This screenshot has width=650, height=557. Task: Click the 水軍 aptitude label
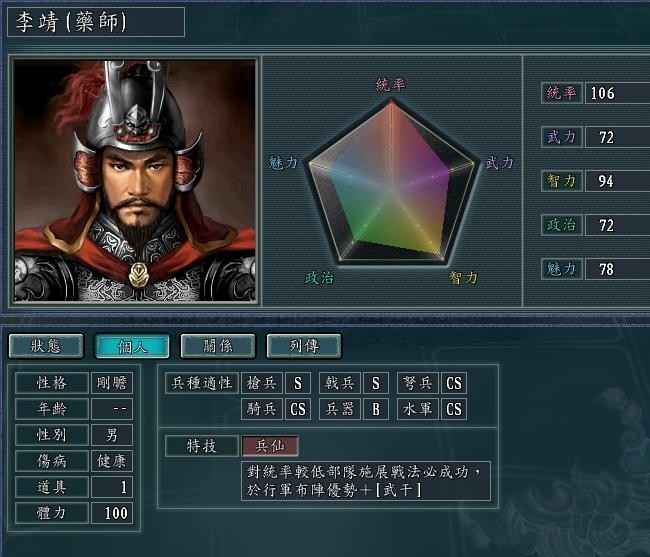417,409
